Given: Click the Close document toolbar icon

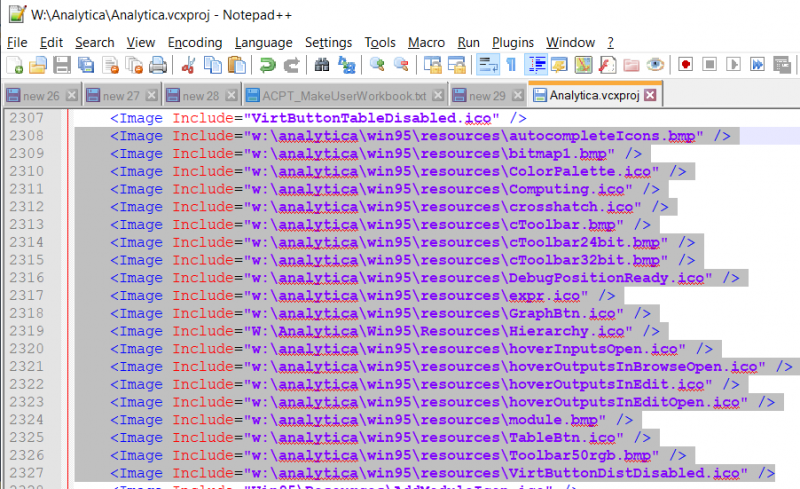Looking at the screenshot, I should point(110,65).
